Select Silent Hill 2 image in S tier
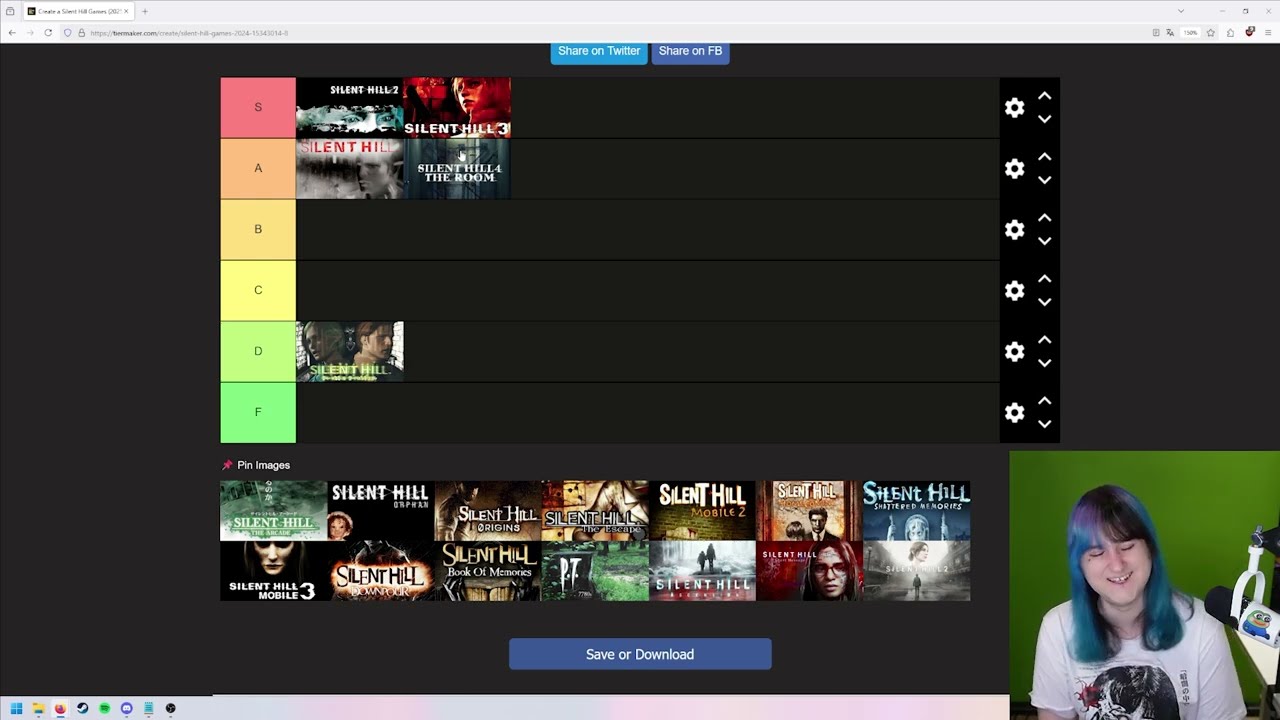Screen dimensions: 1280x720 (350, 107)
